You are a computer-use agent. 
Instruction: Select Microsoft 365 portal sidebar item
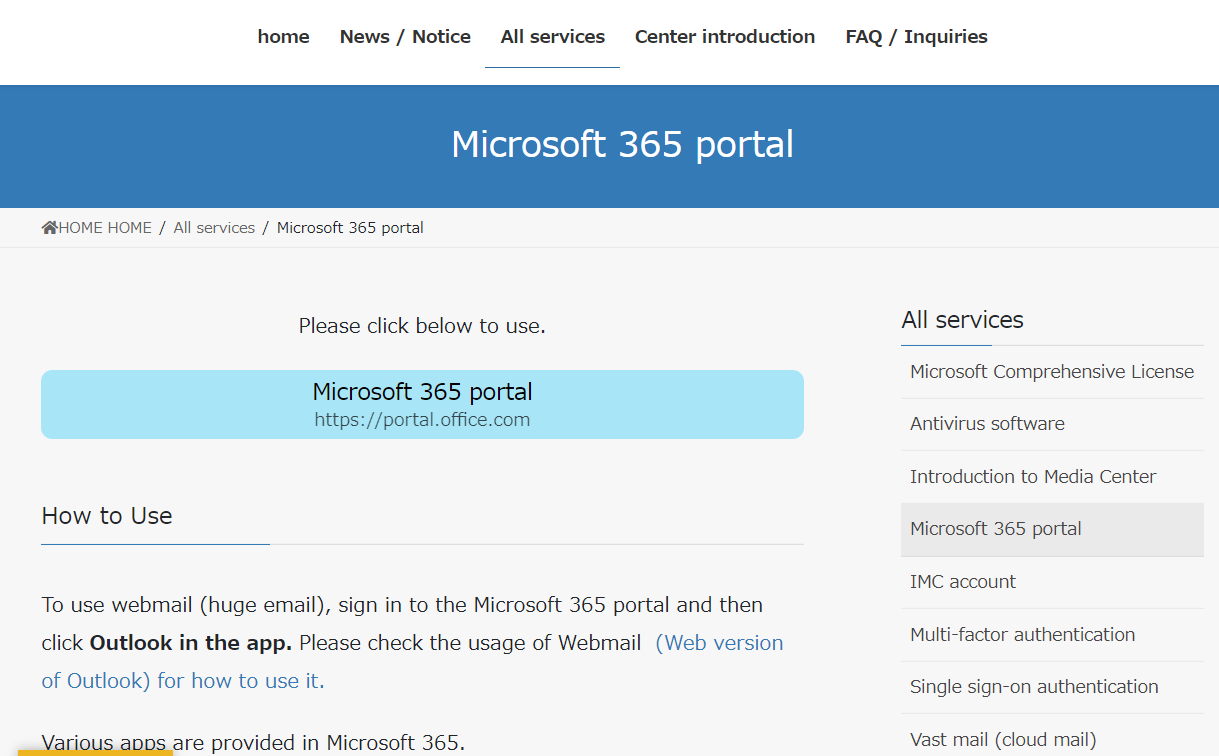pyautogui.click(x=995, y=529)
